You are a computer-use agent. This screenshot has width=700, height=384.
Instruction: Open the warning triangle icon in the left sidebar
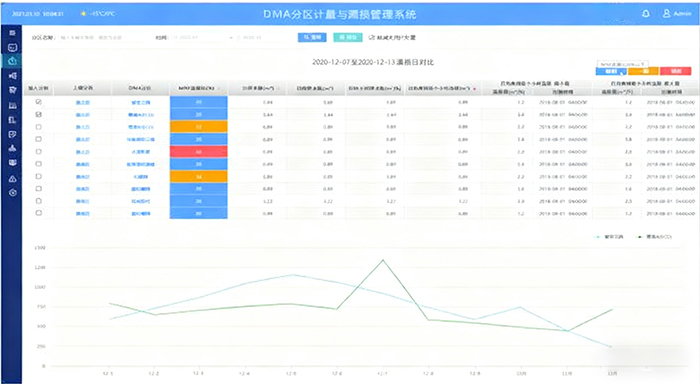point(12,179)
